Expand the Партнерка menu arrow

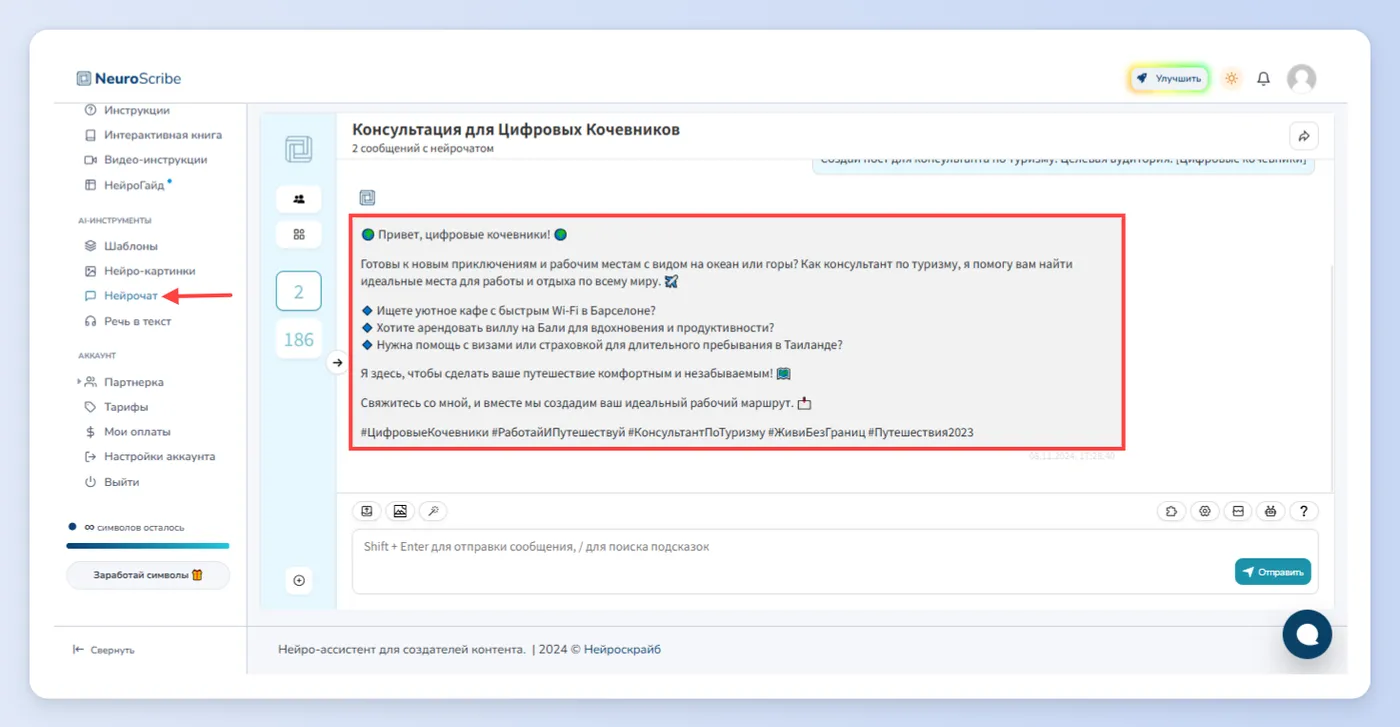(x=79, y=382)
